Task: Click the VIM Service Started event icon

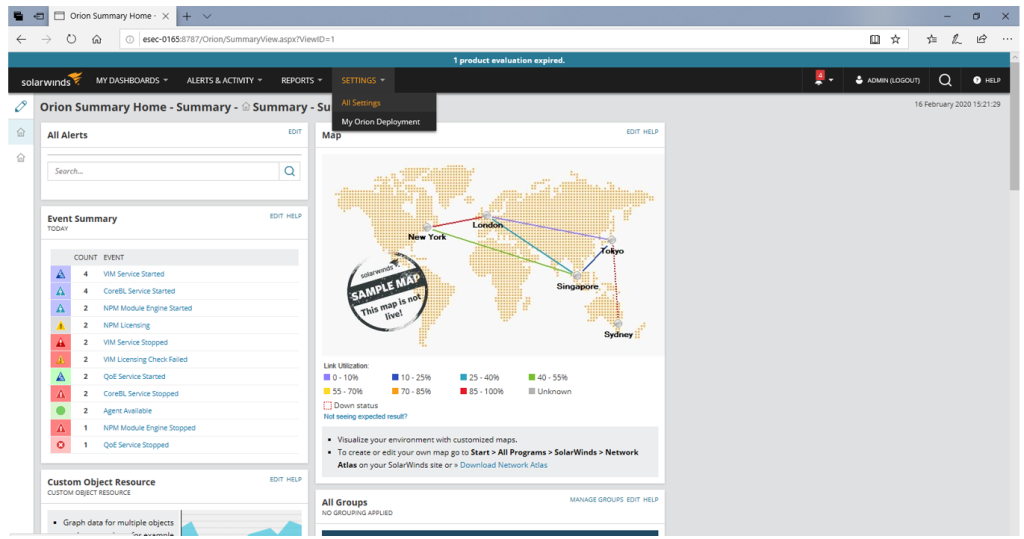Action: coord(61,274)
